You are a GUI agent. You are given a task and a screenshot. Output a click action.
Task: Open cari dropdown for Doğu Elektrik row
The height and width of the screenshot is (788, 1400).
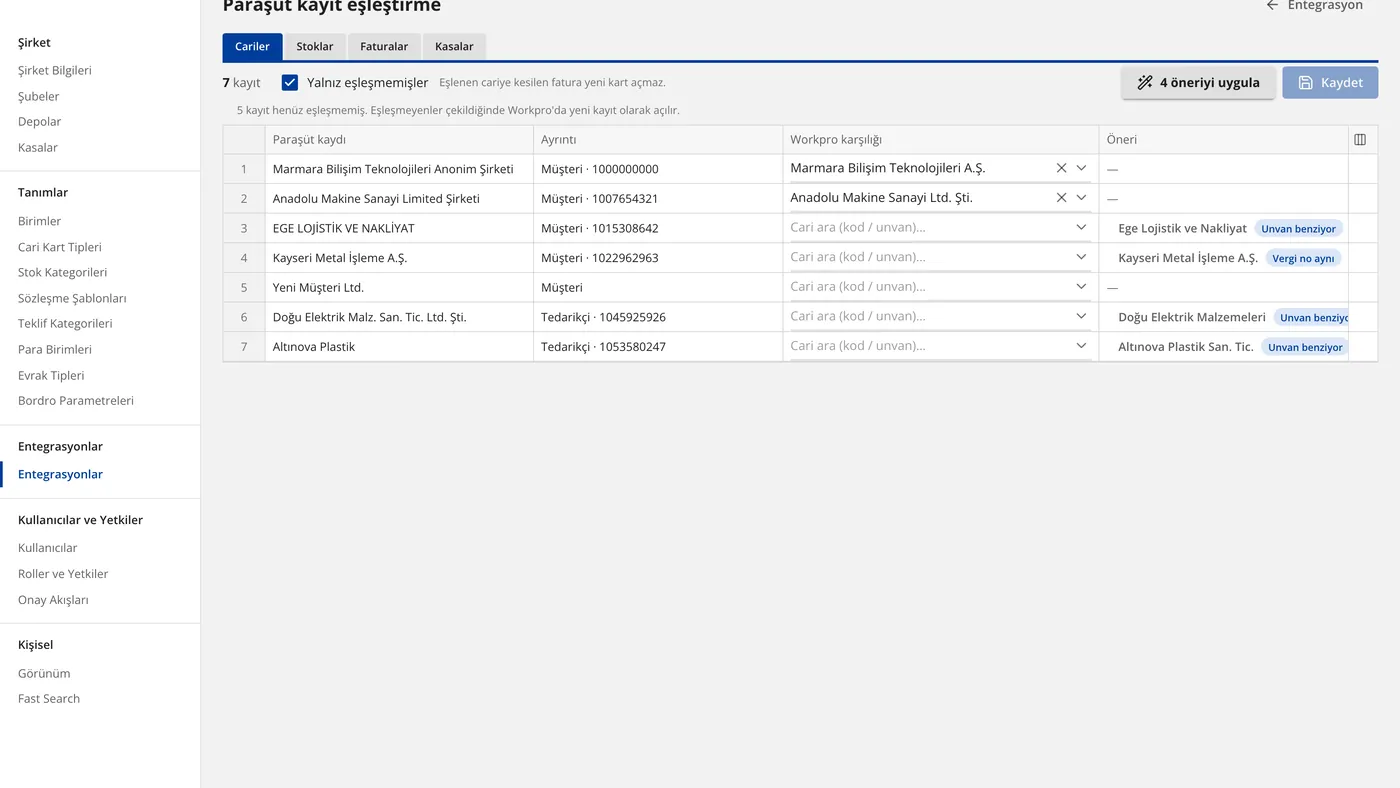pos(1081,316)
